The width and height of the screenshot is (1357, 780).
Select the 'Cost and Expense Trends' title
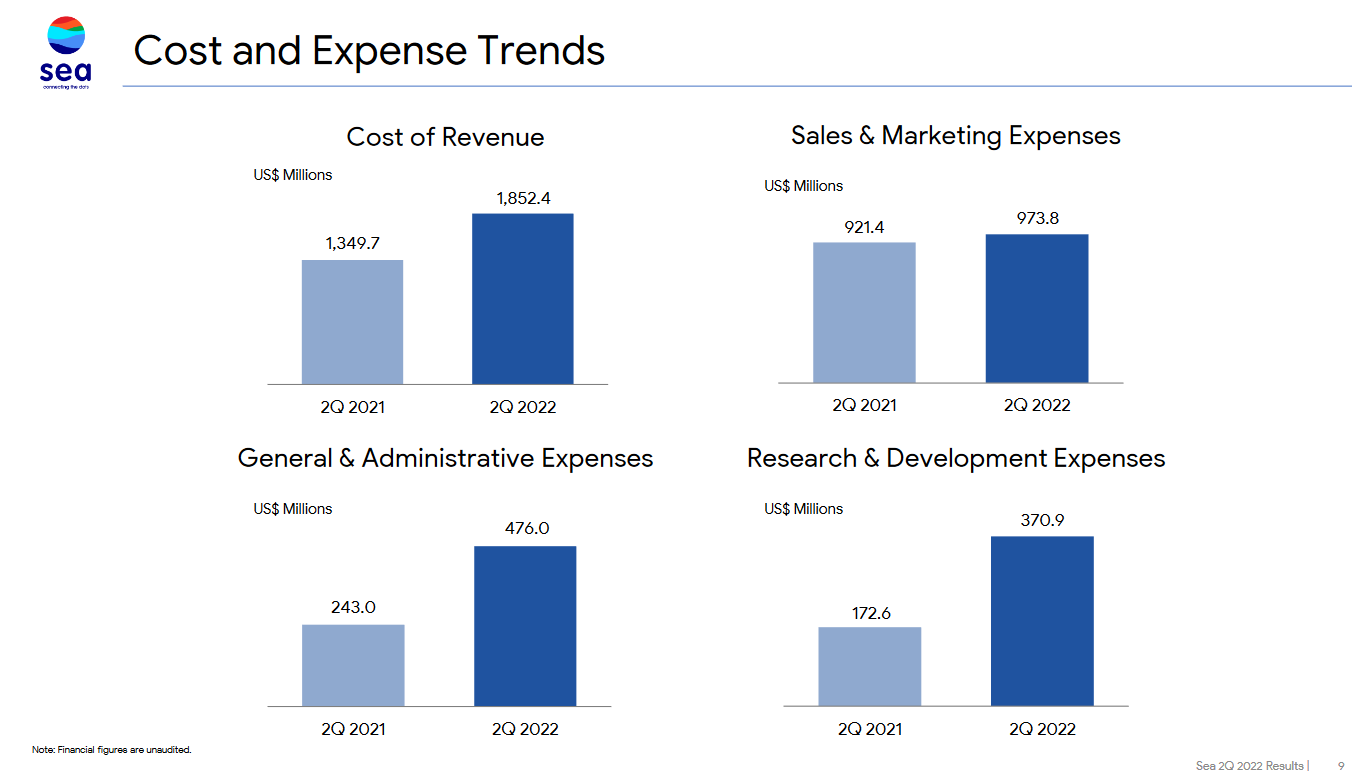pos(369,50)
